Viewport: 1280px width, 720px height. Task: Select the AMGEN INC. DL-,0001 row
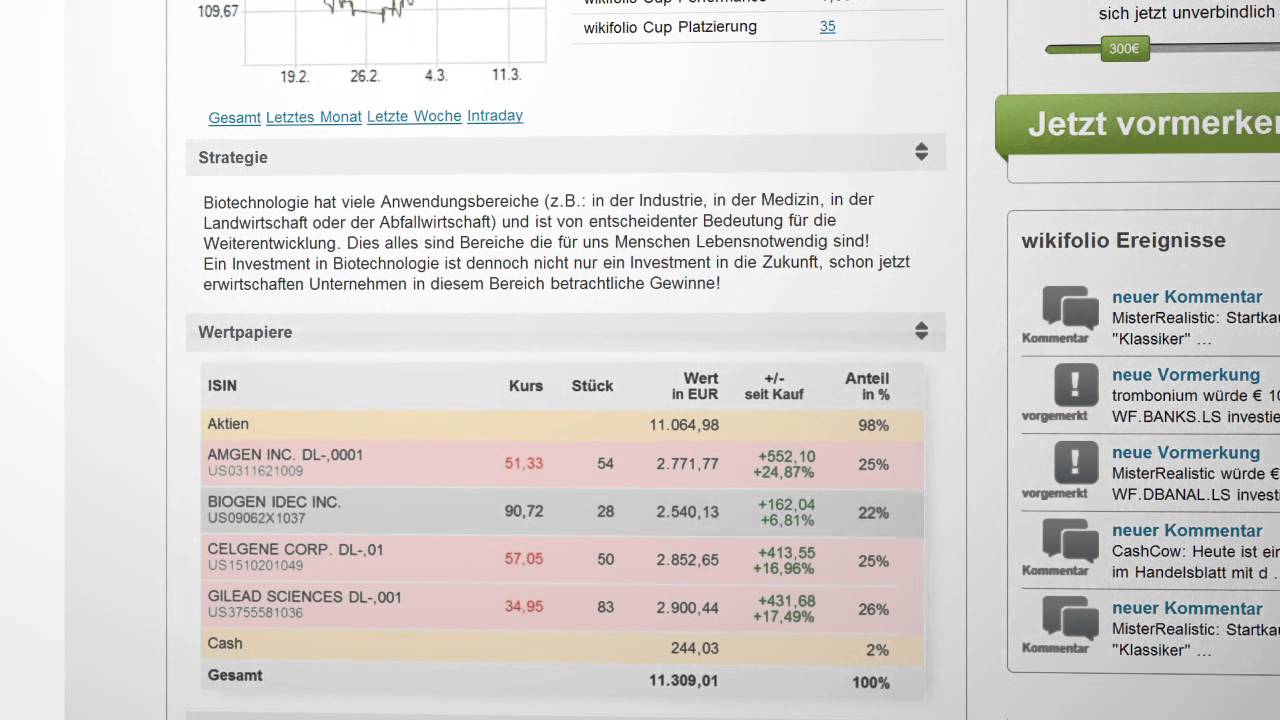pos(562,463)
